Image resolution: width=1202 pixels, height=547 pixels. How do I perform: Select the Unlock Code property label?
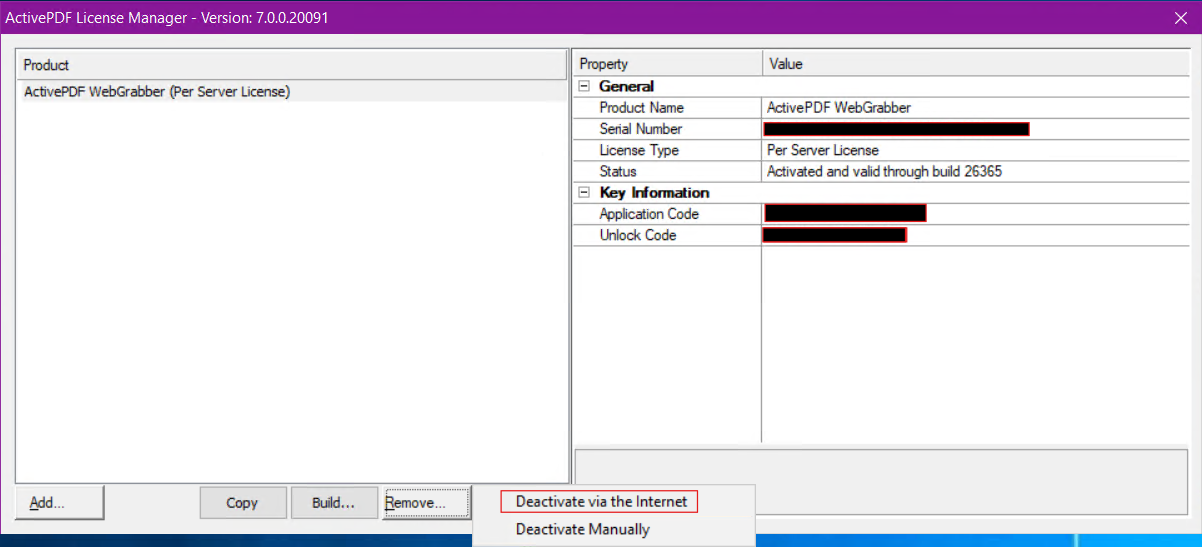638,235
